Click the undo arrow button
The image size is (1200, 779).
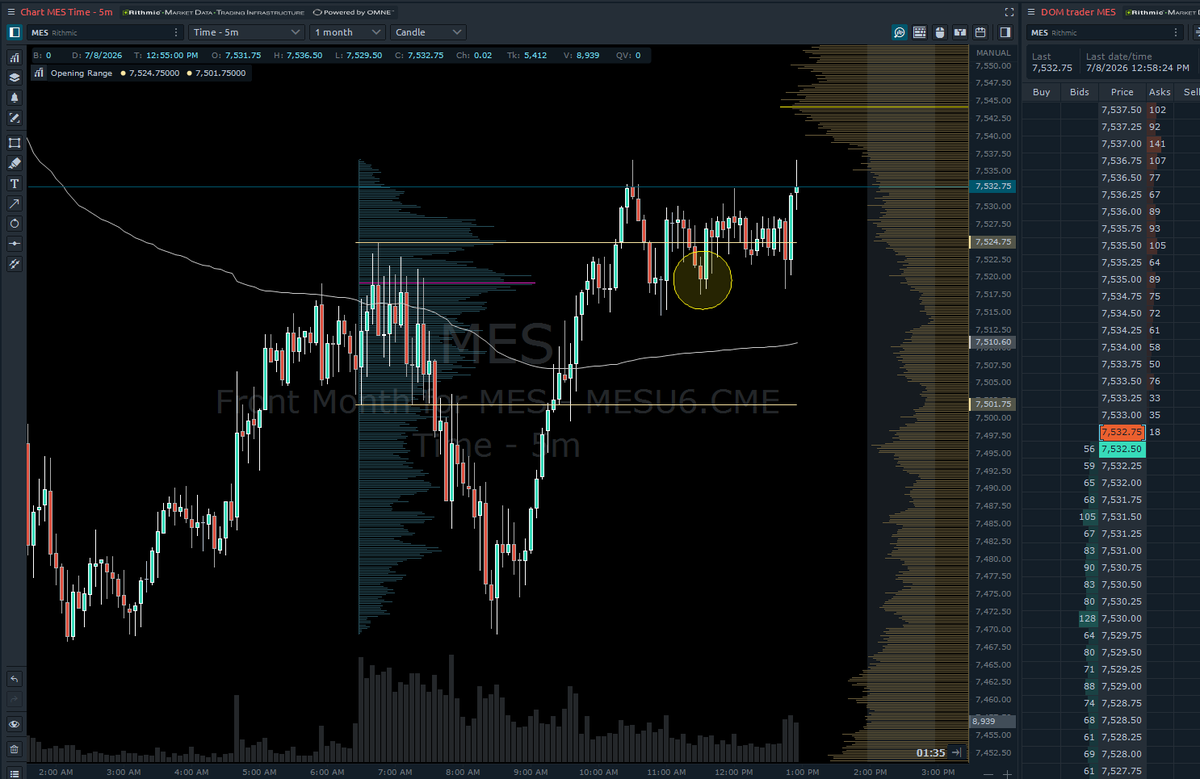coord(14,679)
